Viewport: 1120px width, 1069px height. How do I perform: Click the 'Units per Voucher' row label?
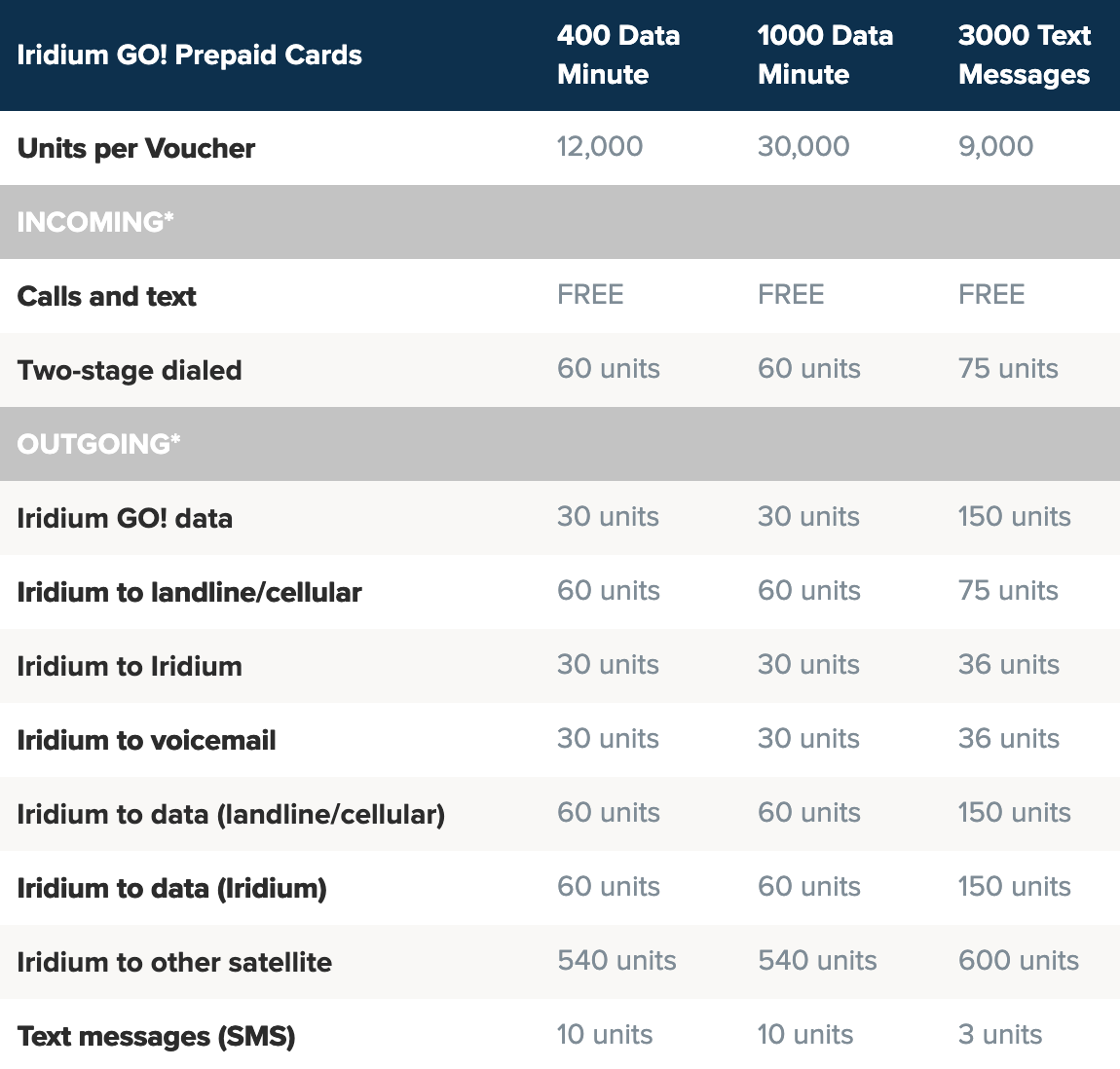(x=135, y=149)
